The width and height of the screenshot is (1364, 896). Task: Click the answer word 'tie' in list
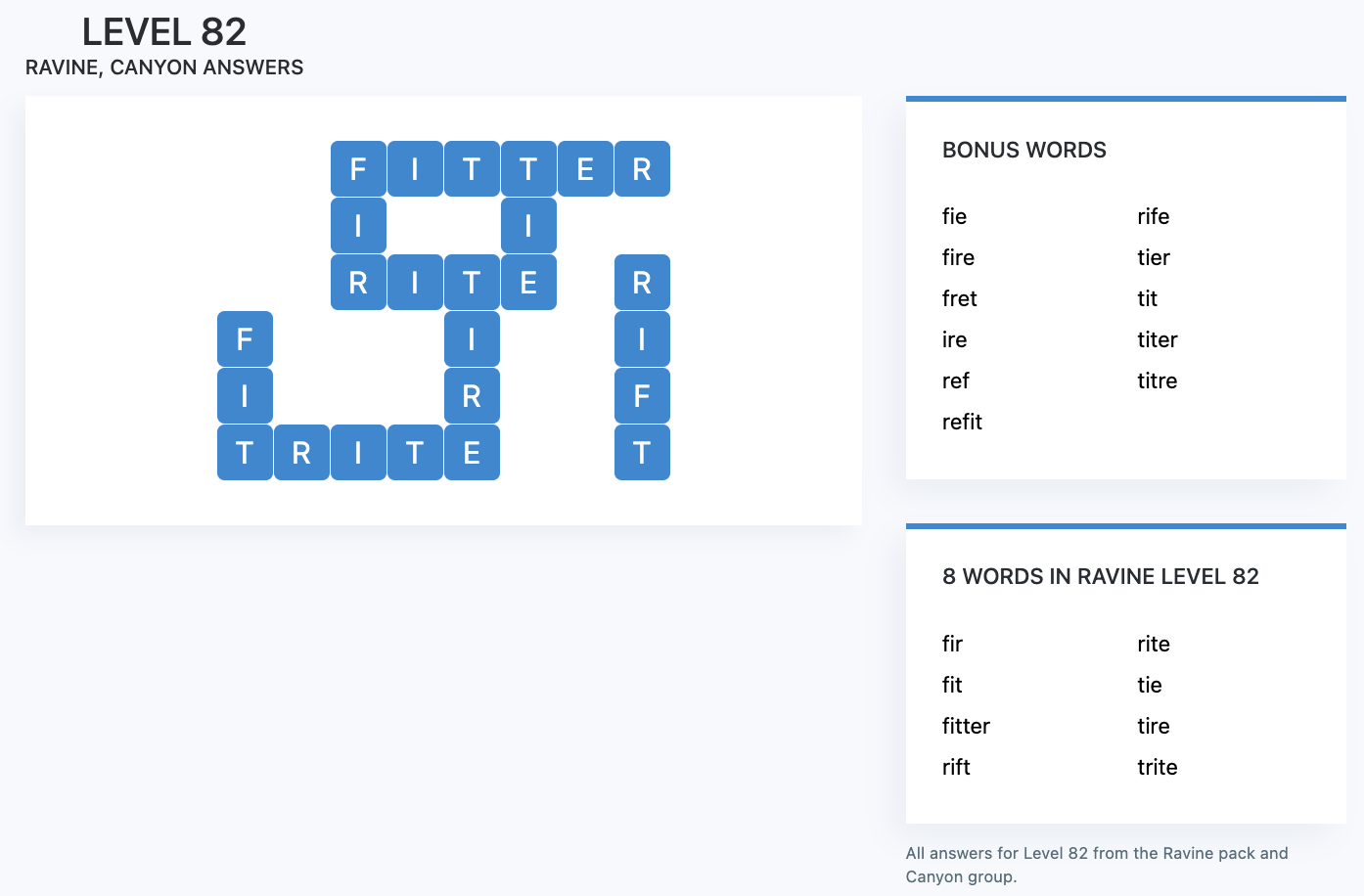1149,685
